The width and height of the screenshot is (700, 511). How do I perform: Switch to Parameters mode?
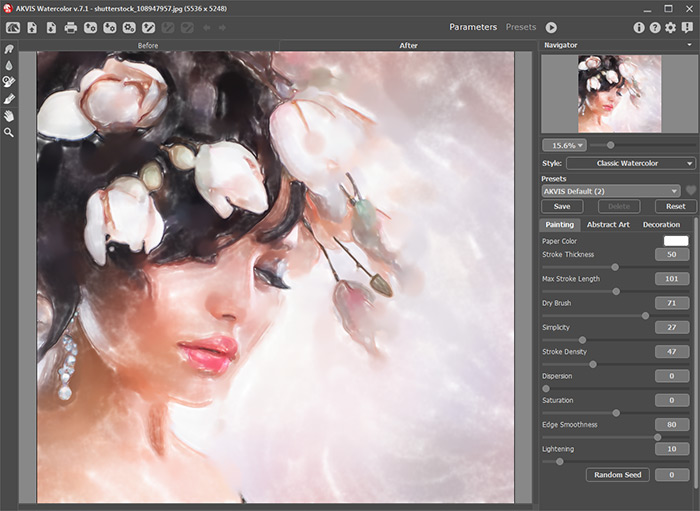coord(473,27)
